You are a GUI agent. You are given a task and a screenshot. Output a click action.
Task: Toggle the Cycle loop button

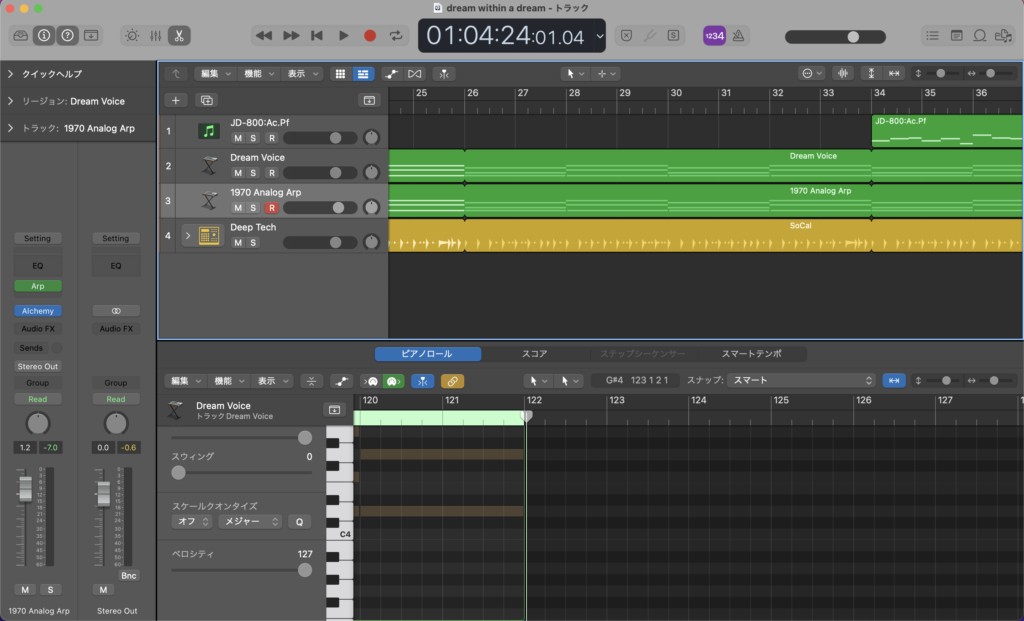397,35
